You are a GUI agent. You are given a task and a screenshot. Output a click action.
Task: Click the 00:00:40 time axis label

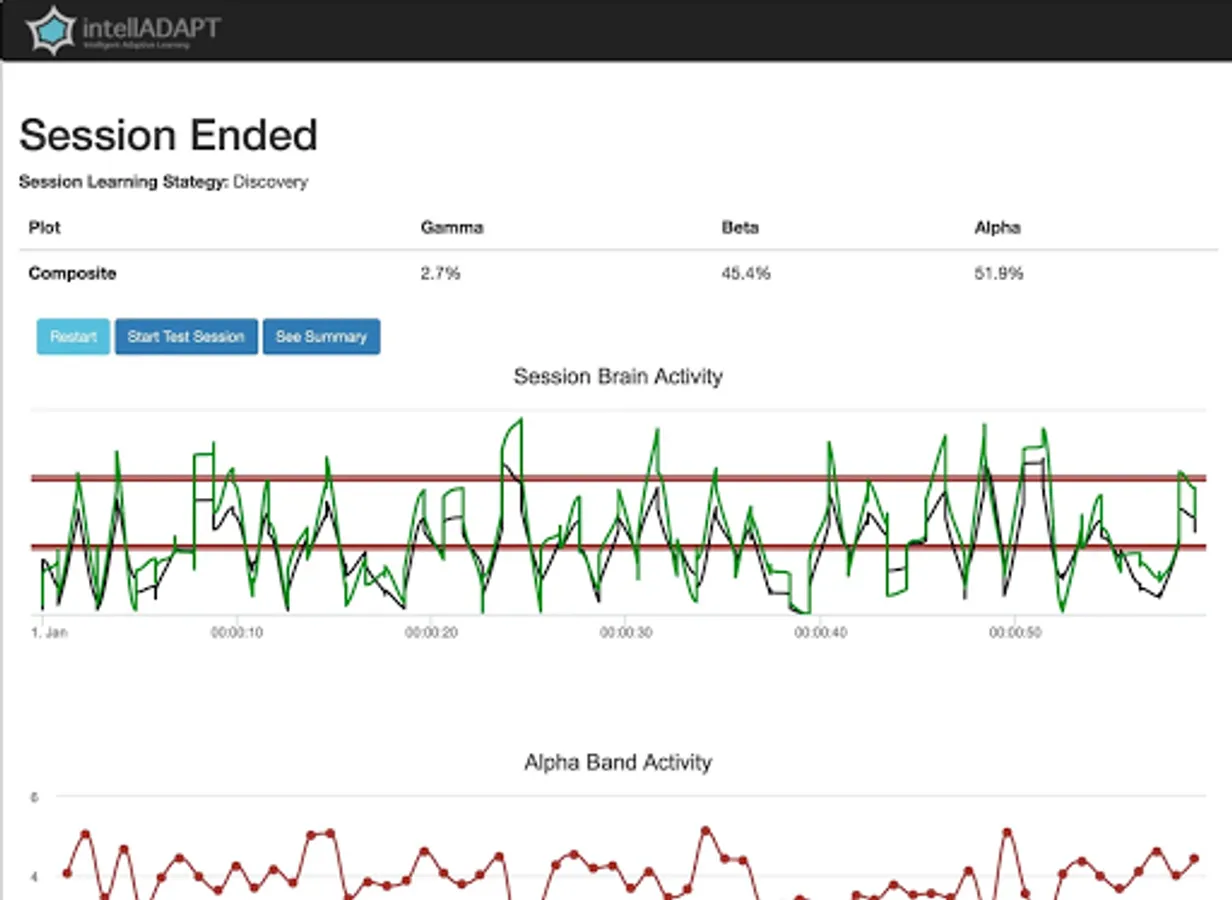(820, 632)
